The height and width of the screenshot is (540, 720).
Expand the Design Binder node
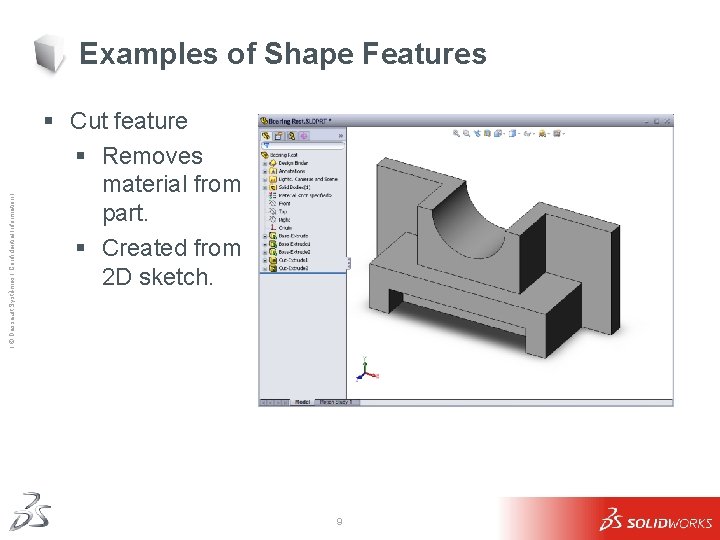pyautogui.click(x=265, y=163)
